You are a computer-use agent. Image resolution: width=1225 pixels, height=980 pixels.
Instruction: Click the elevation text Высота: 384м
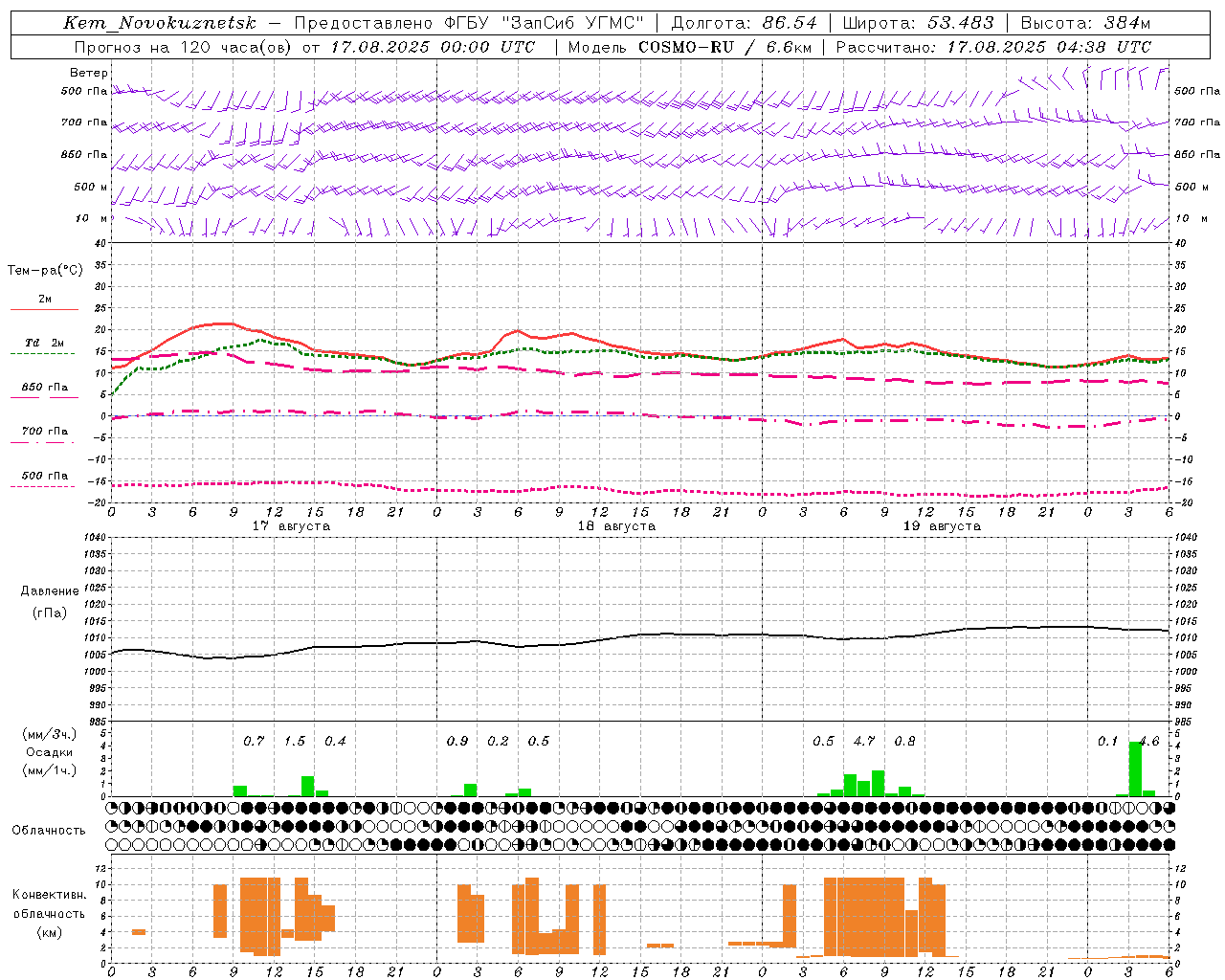(x=1086, y=23)
